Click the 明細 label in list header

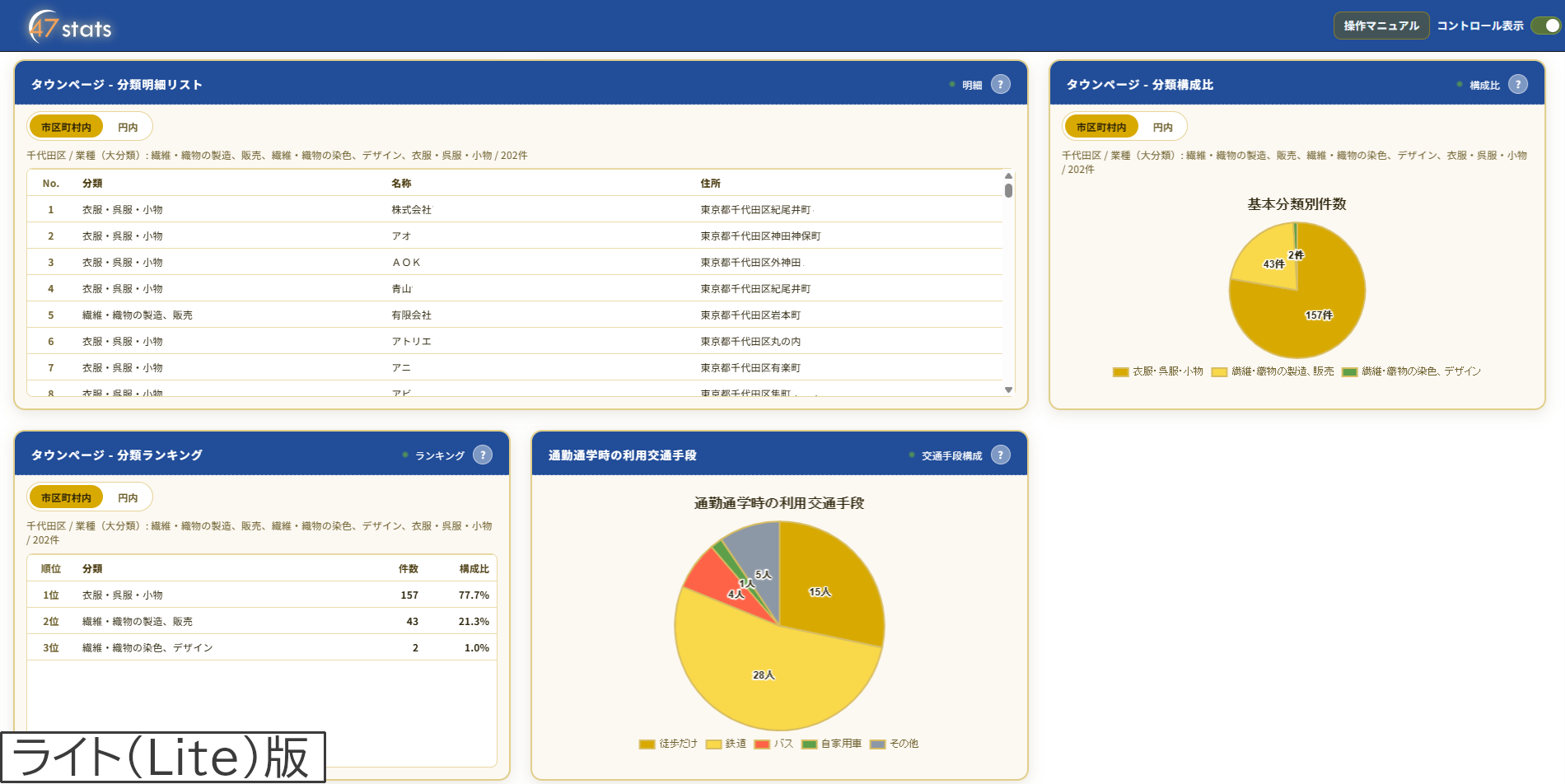[x=972, y=85]
